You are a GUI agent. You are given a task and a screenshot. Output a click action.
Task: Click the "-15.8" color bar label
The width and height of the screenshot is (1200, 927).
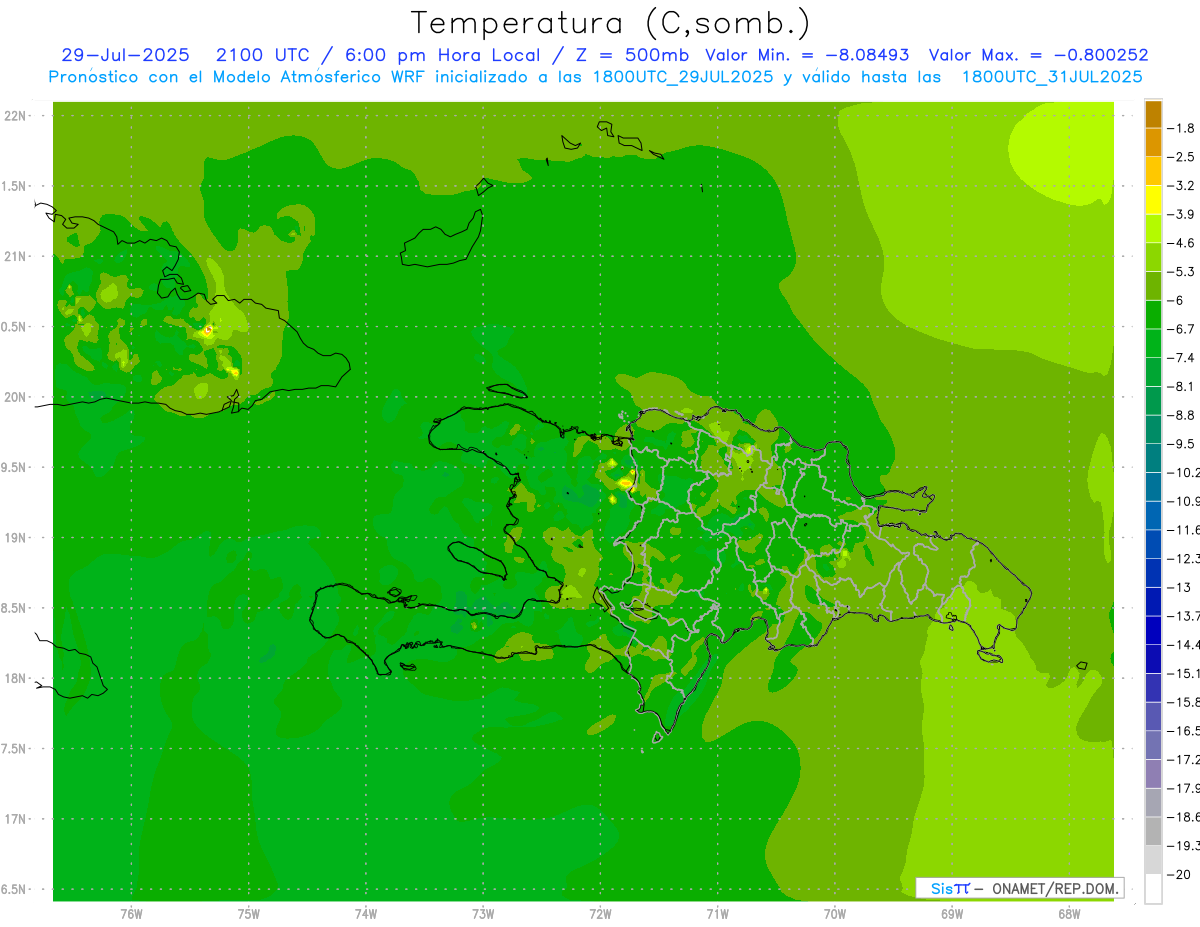[x=1183, y=702]
